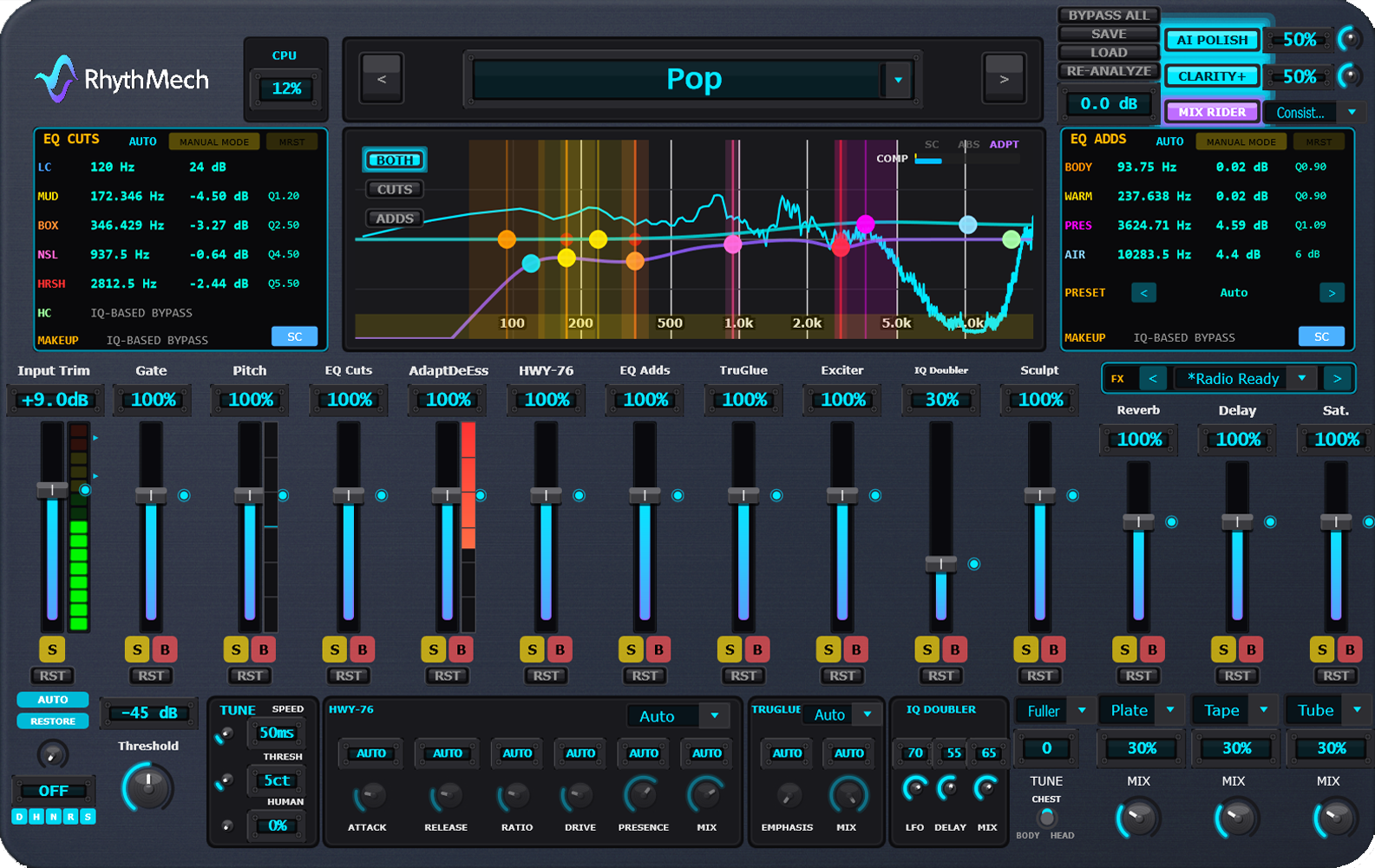Click the IQ Doubler LFO knob
Viewport: 1375px width, 868px height.
tap(914, 788)
